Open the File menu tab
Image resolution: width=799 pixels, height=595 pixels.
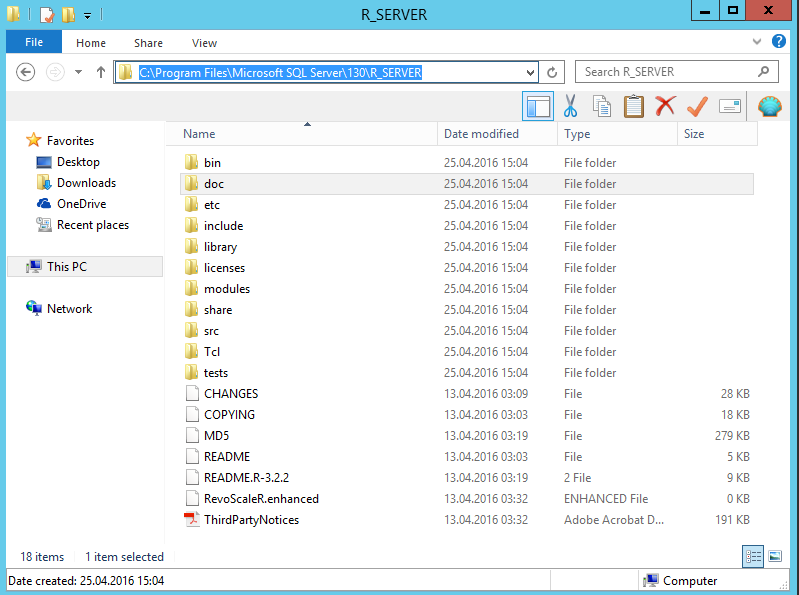coord(34,42)
